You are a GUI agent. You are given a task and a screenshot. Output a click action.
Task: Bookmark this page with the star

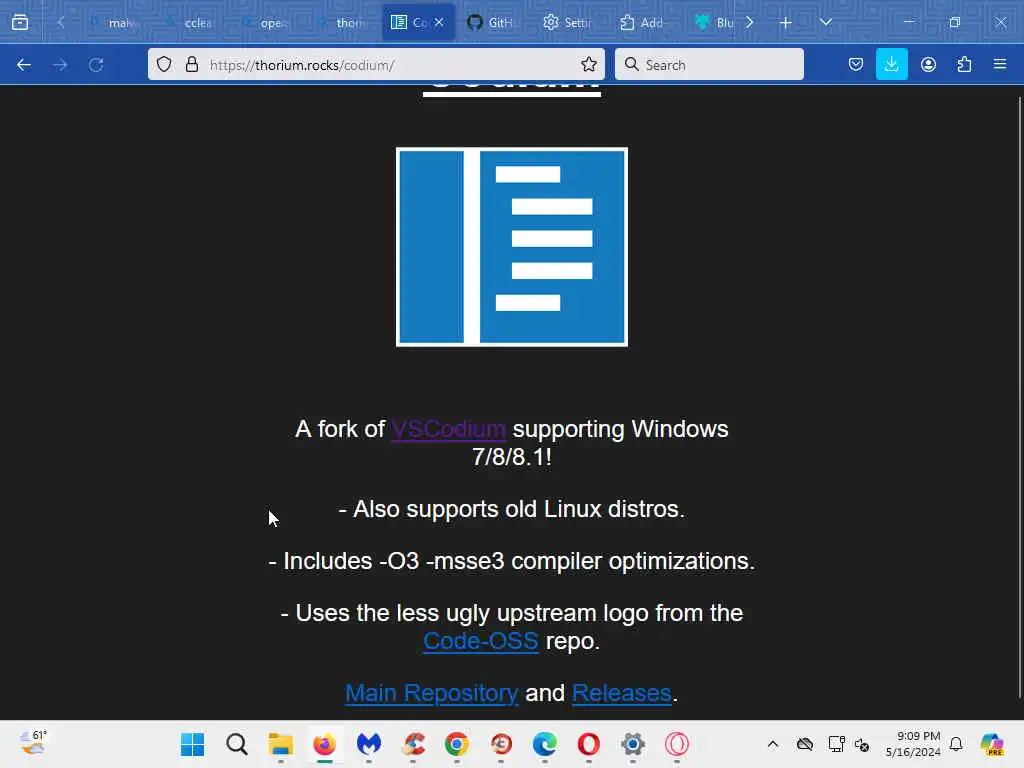(x=589, y=65)
